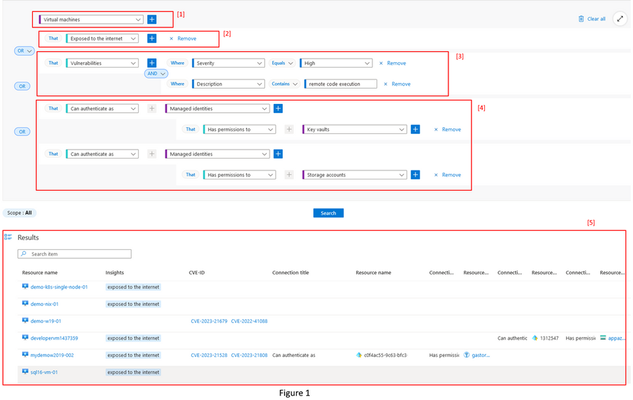Open the CVE-2023-21679 link

pyautogui.click(x=209, y=321)
